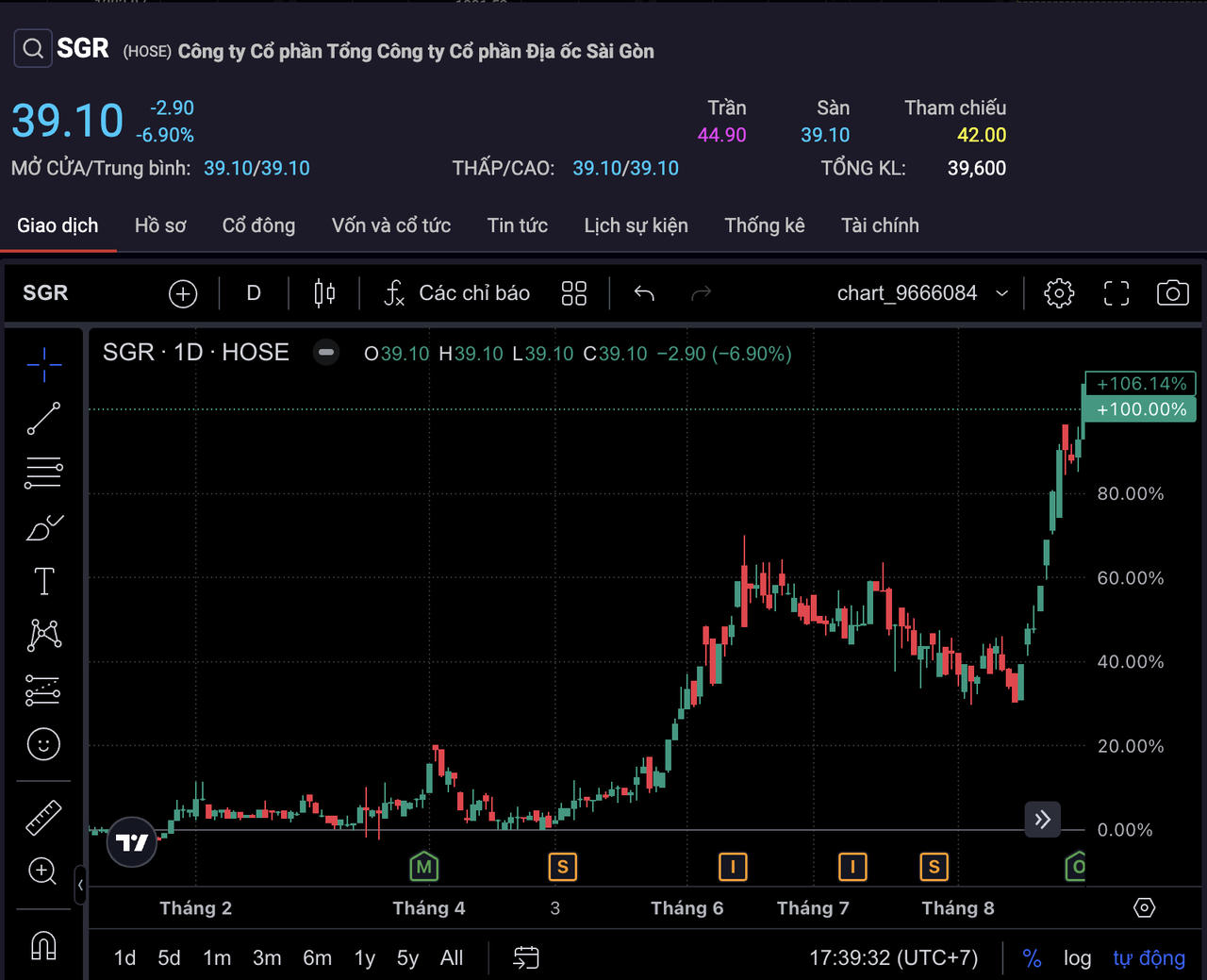Image resolution: width=1207 pixels, height=980 pixels.
Task: Click the Tháng 6 dividend event marker
Action: pos(733,866)
